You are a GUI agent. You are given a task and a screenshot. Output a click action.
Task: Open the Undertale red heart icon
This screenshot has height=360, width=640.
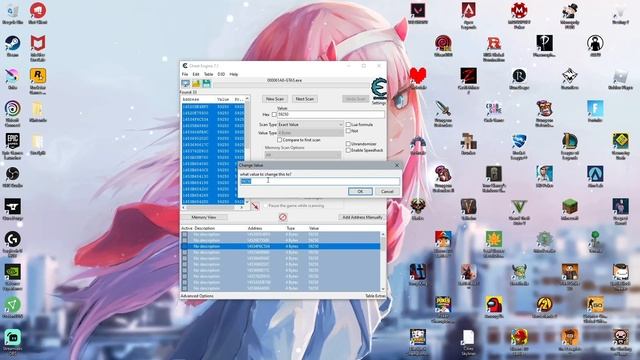(418, 76)
